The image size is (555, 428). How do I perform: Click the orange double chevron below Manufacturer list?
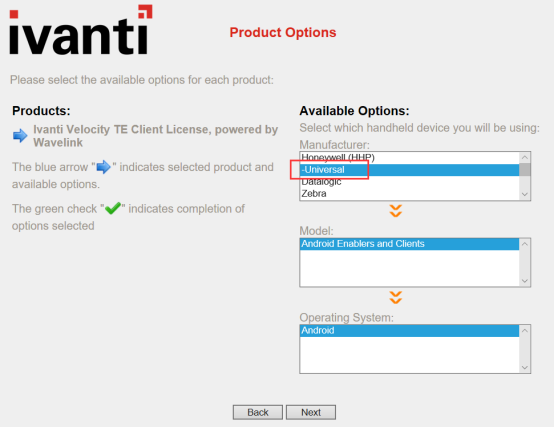(395, 211)
